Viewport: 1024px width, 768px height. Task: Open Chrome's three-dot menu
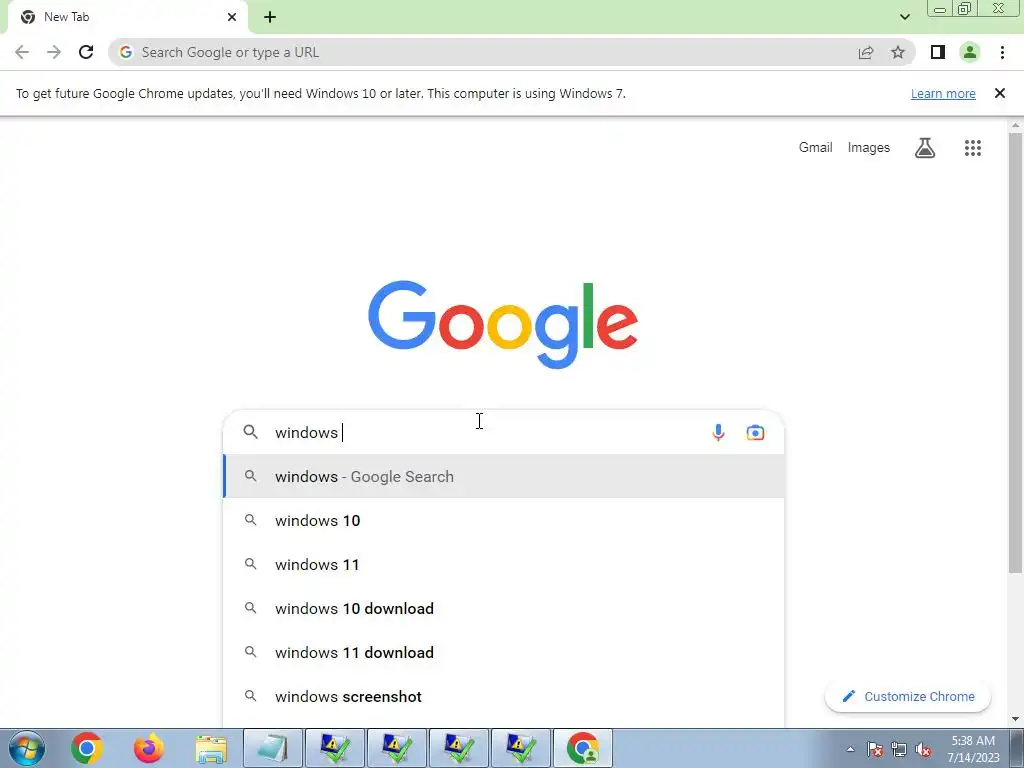[x=1002, y=52]
